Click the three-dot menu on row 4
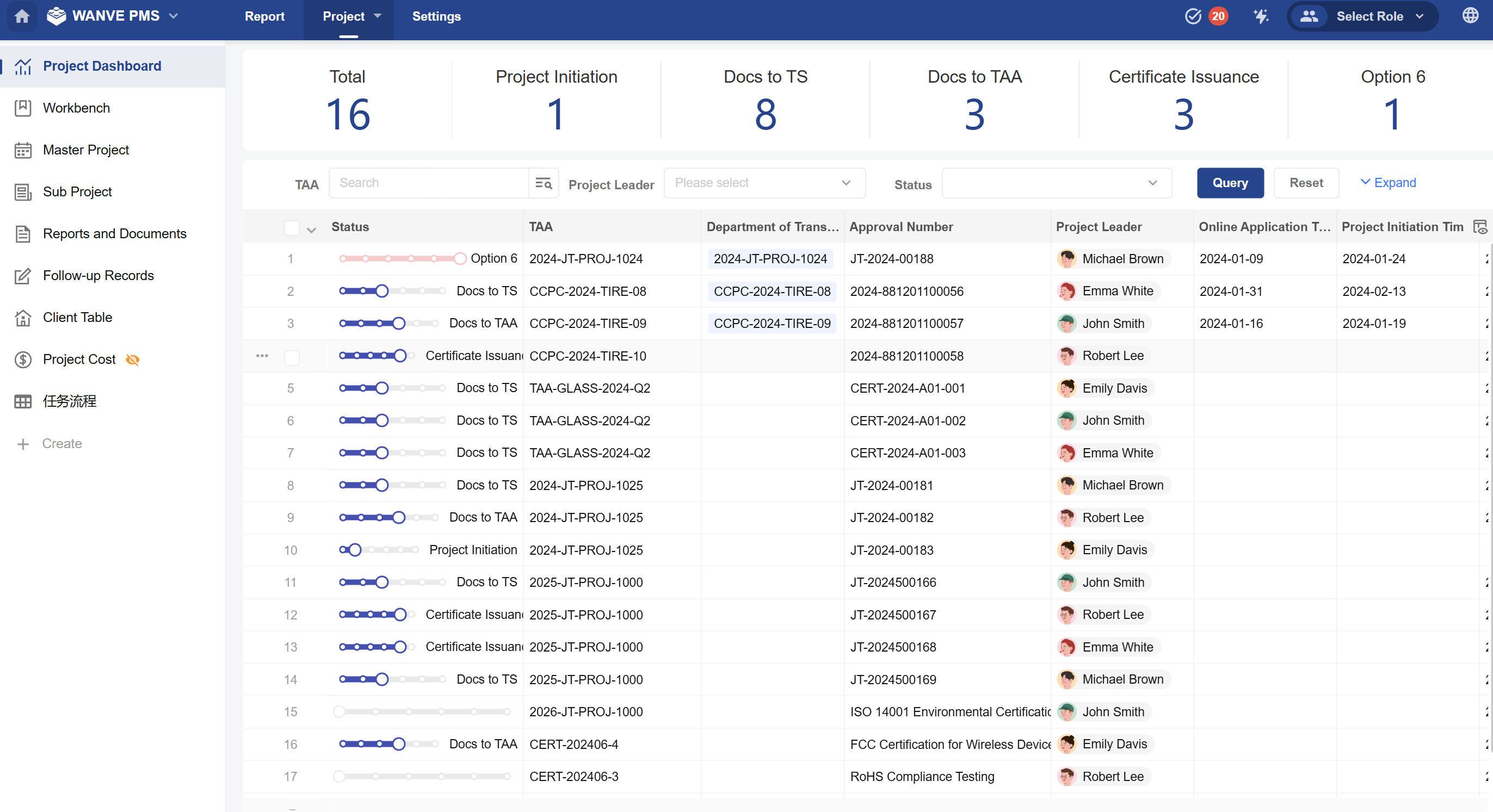1493x812 pixels. [x=262, y=356]
